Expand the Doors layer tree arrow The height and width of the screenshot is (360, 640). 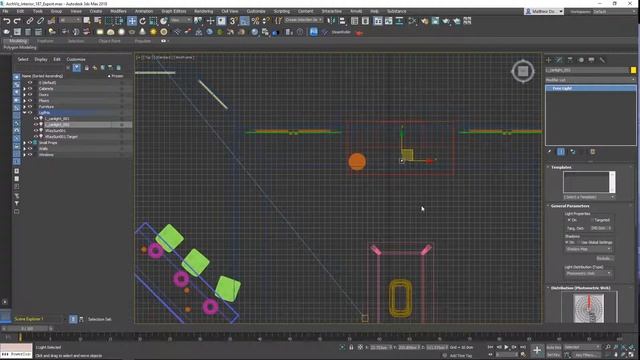pyautogui.click(x=24, y=95)
